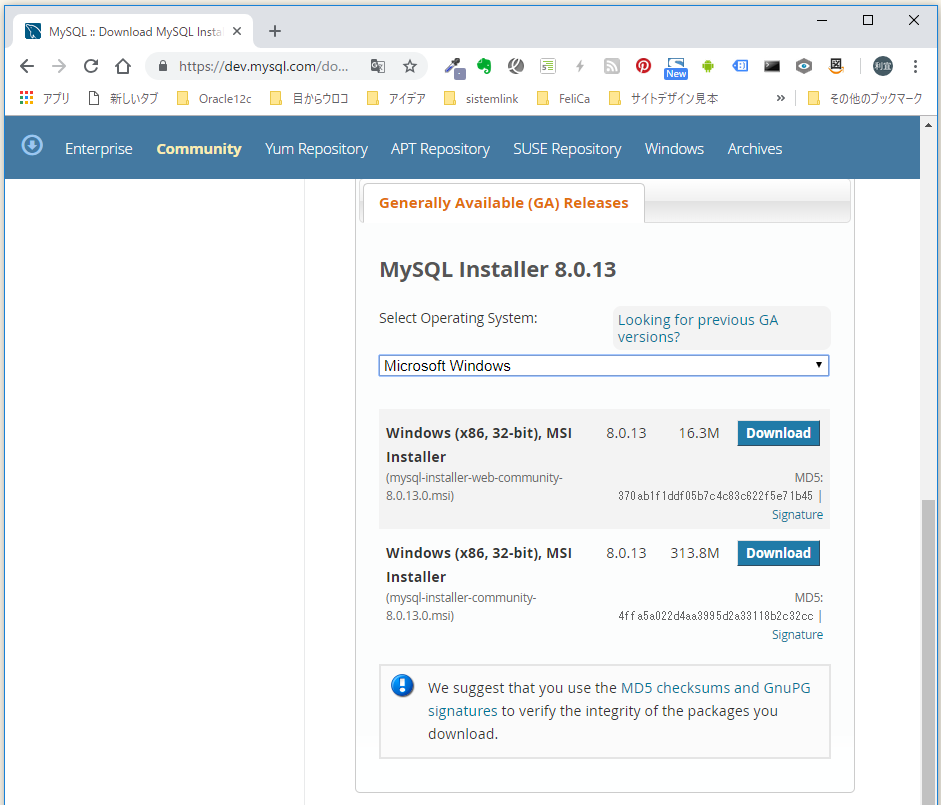Open Signature link for web-community installer
Image resolution: width=941 pixels, height=805 pixels.
(797, 514)
